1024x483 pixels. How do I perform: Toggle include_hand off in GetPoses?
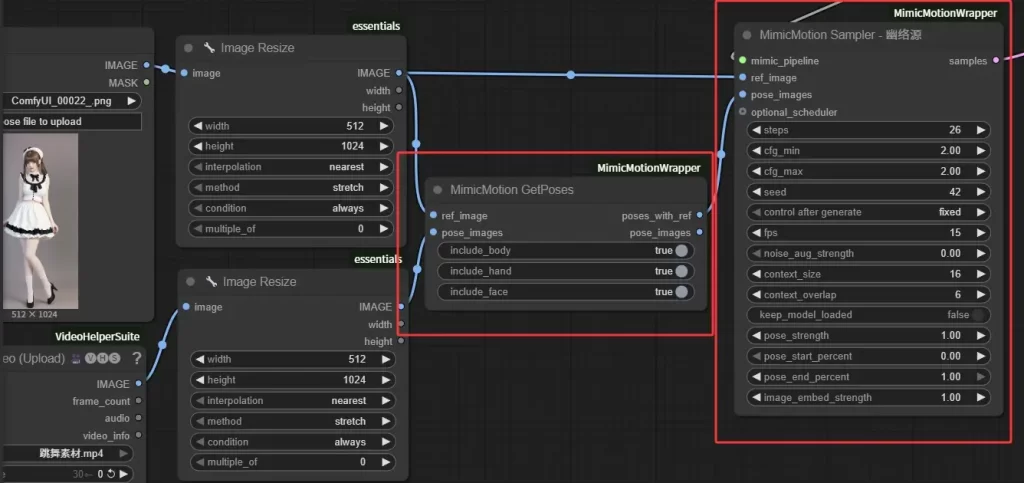click(x=681, y=271)
